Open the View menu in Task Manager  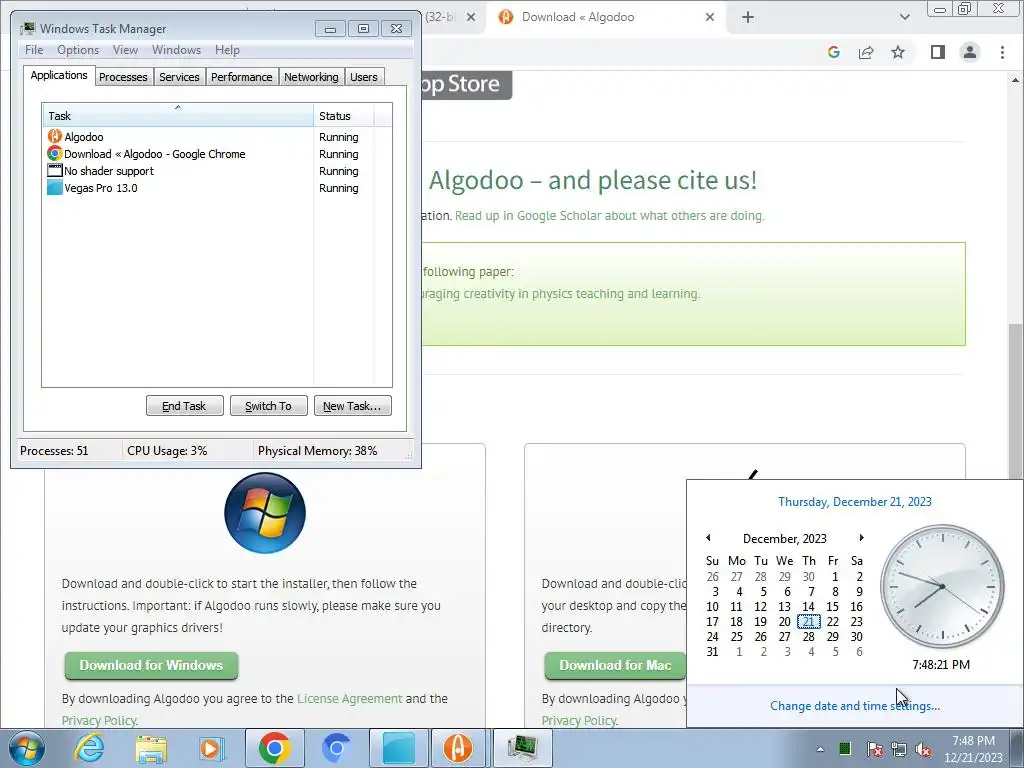125,50
